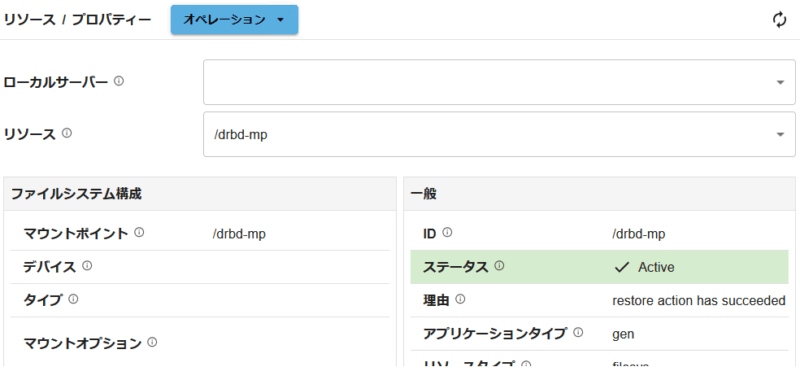Click info icon beside マウントオプション

152,342
